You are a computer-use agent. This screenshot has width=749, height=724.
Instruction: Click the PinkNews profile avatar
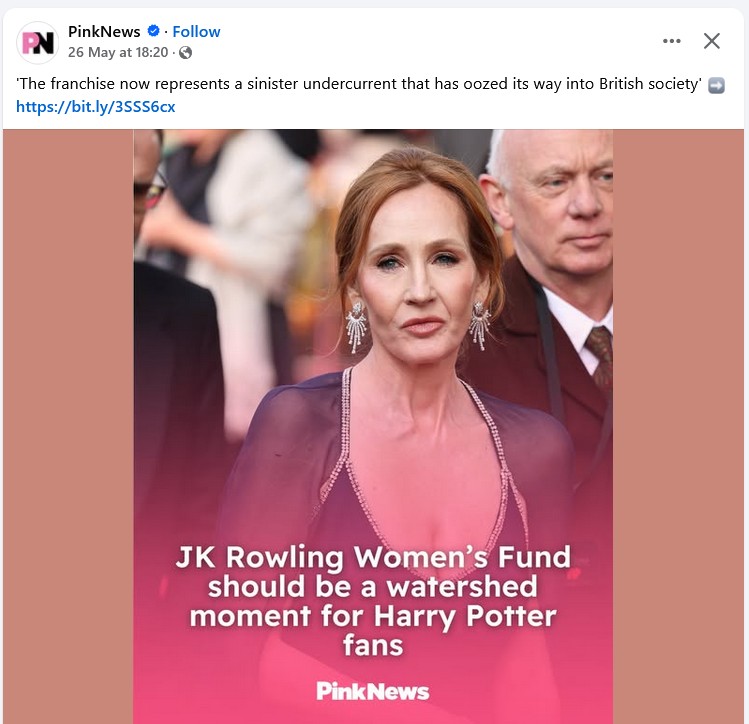tap(38, 42)
